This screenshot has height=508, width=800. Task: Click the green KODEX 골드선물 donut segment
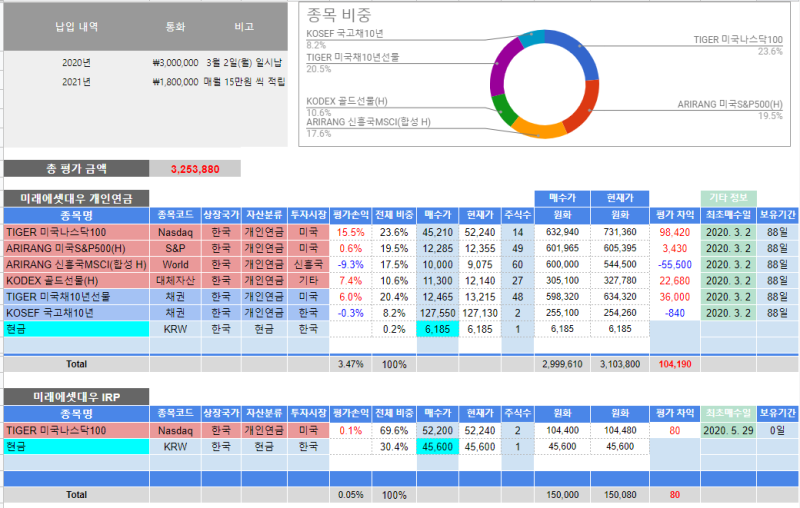[504, 111]
